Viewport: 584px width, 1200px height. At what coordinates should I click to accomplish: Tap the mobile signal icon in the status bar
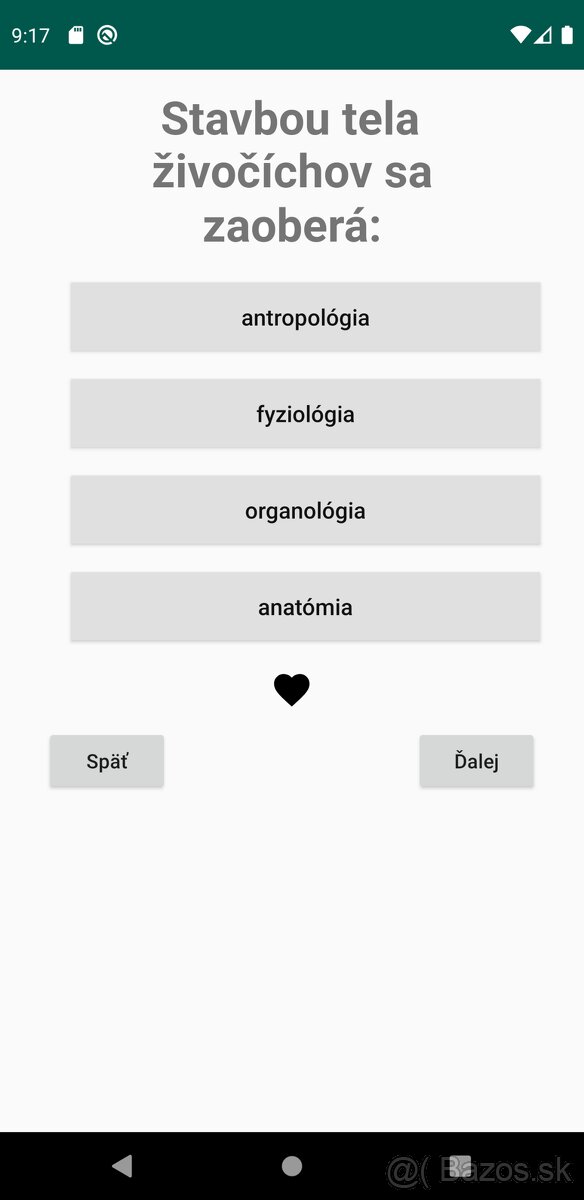click(542, 32)
